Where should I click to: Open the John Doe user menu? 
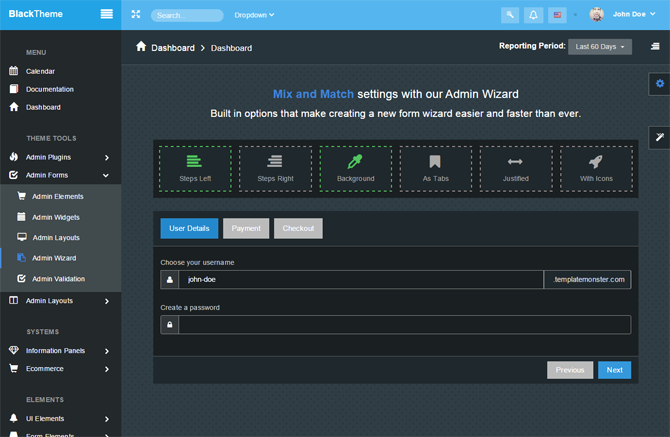(634, 14)
